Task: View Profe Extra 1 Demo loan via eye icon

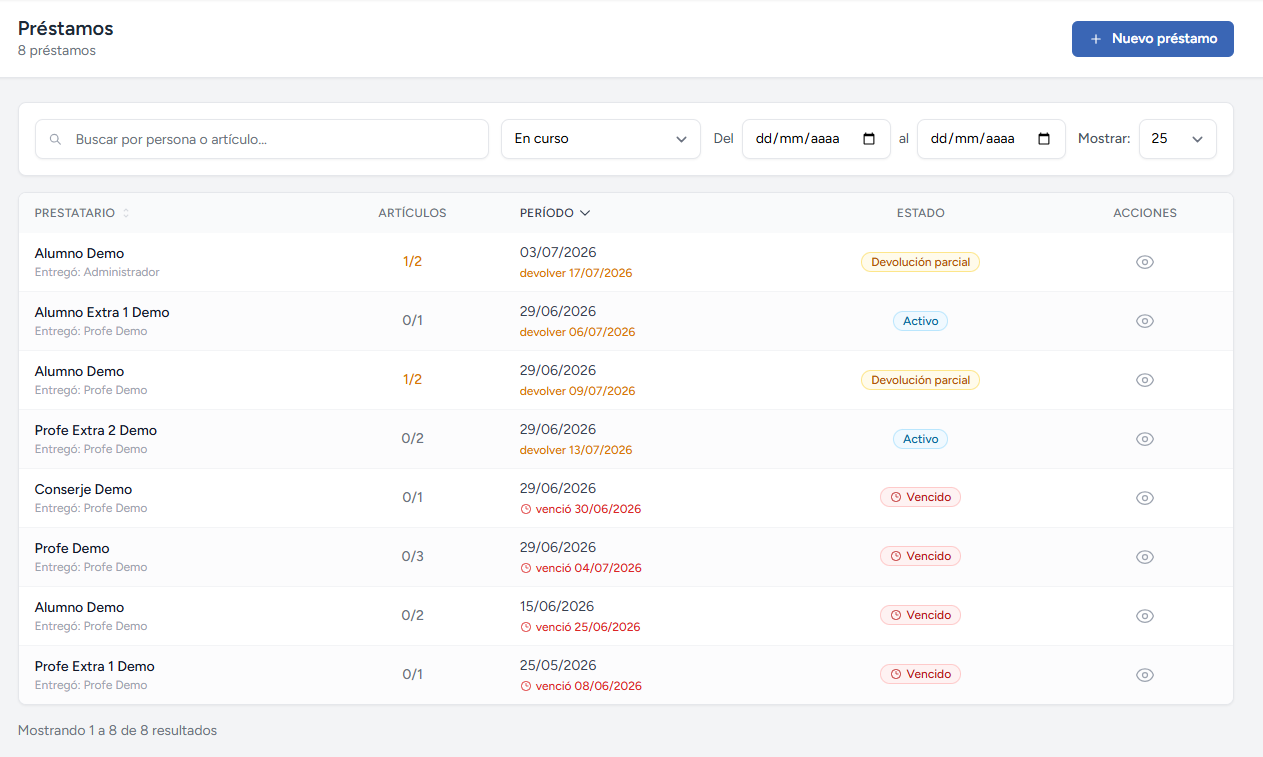Action: (1145, 675)
